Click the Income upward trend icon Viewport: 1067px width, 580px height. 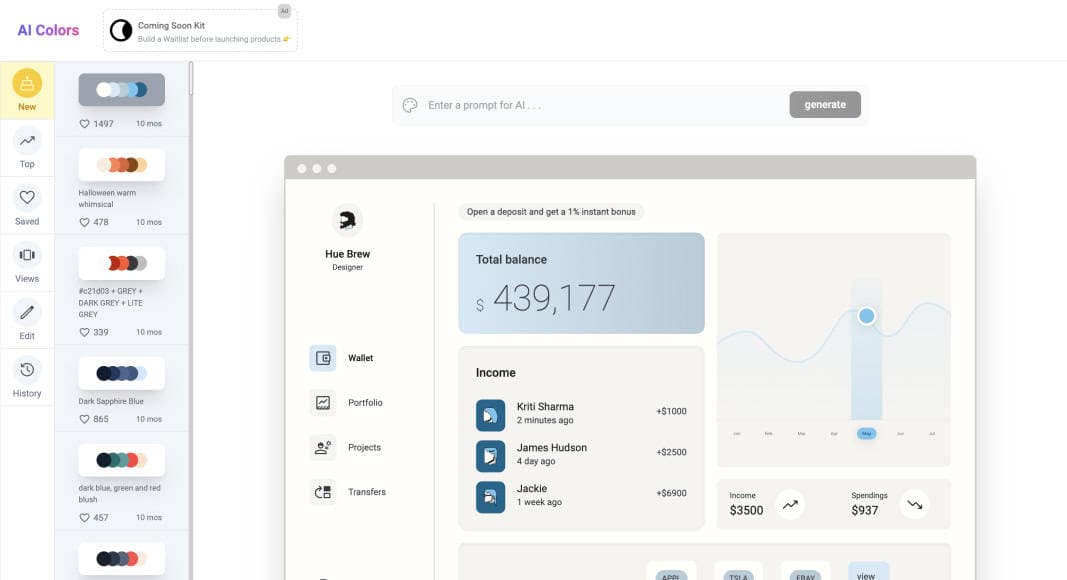tap(790, 505)
